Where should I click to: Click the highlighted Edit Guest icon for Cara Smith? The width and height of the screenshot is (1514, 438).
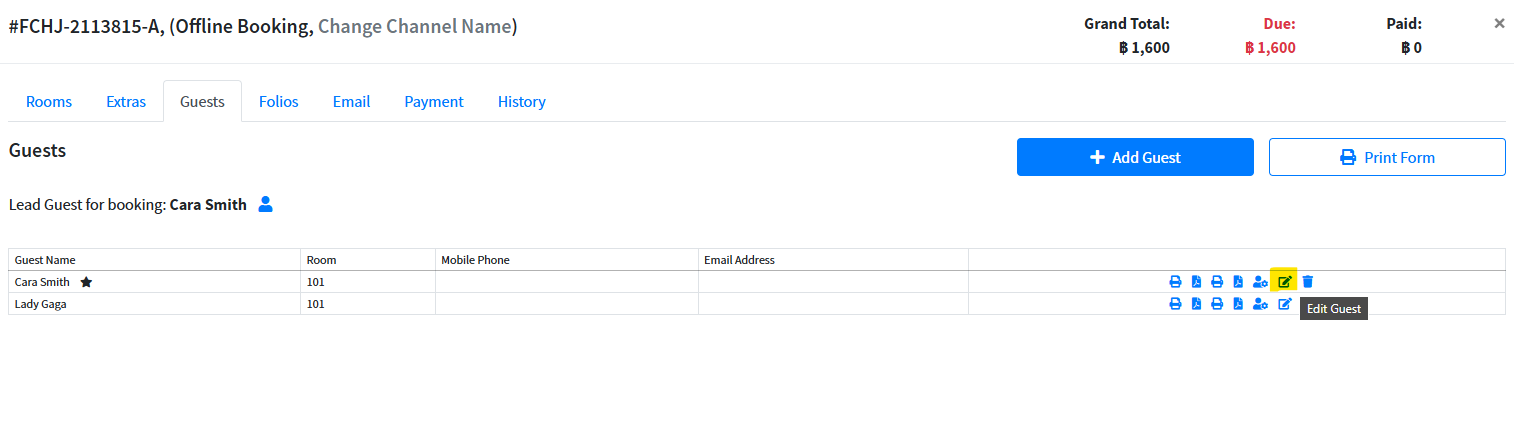(1284, 282)
